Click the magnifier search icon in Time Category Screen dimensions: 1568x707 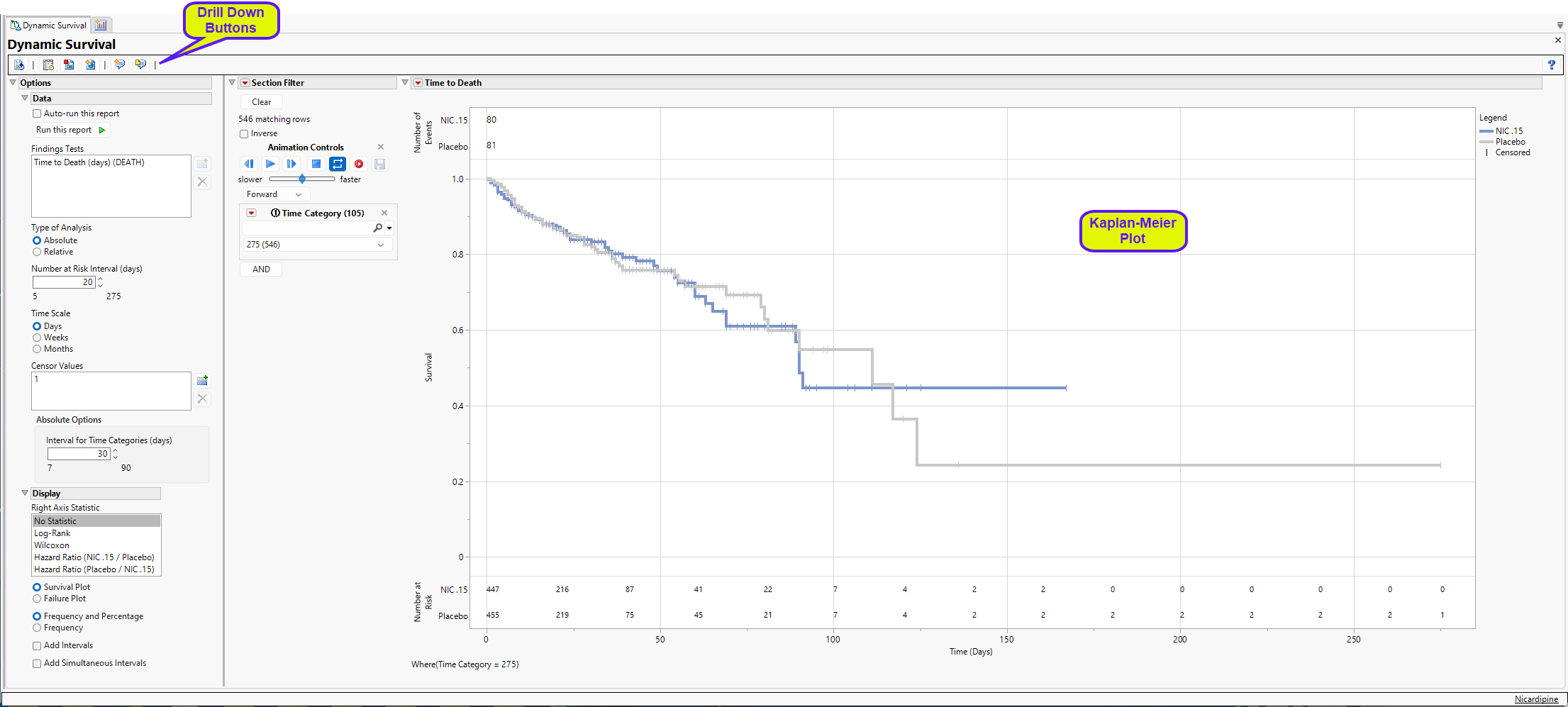[378, 228]
